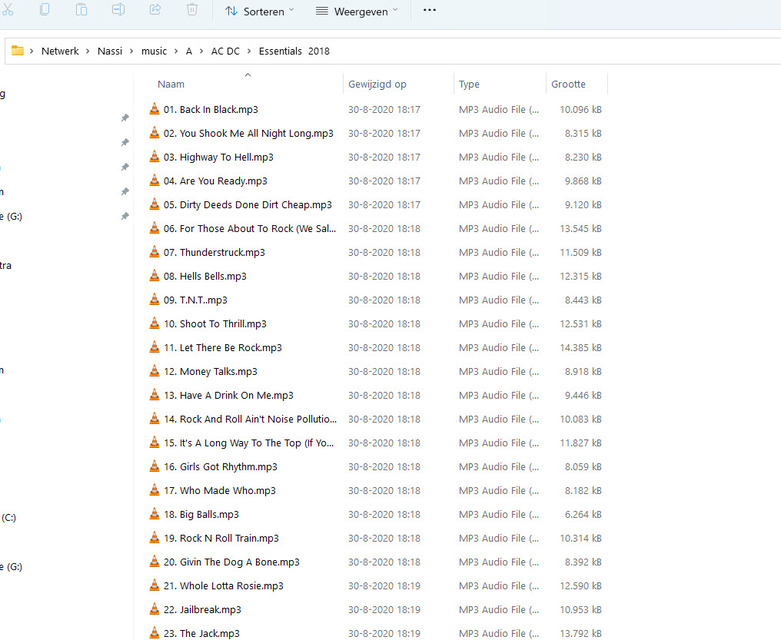Image resolution: width=781 pixels, height=640 pixels.
Task: Navigate to A folder in breadcrumb
Action: (x=189, y=51)
